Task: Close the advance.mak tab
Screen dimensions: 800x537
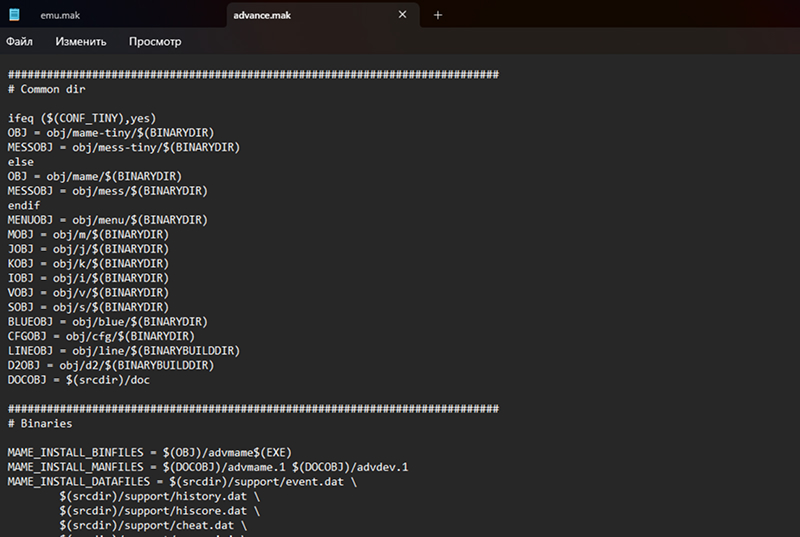Action: click(402, 15)
